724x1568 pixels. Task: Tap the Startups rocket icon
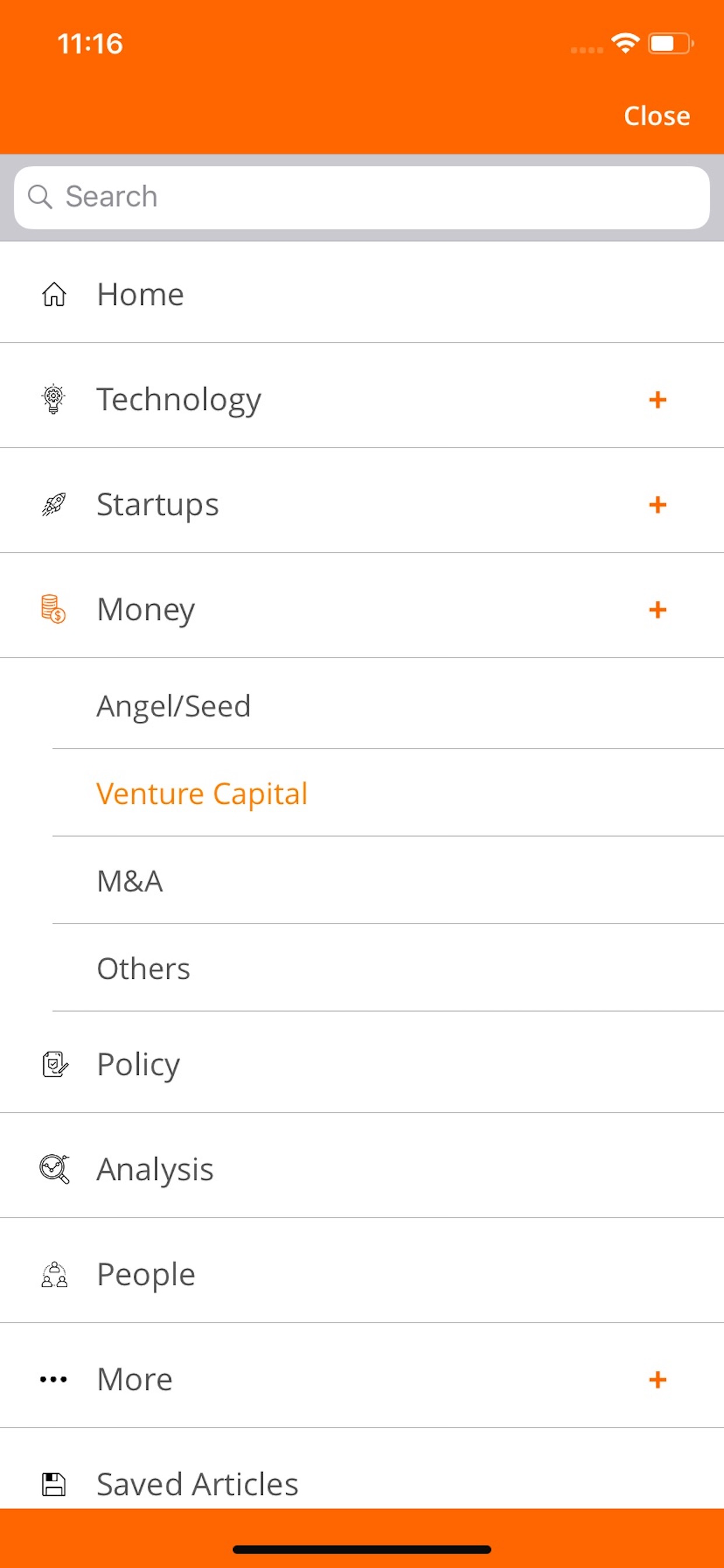click(54, 505)
